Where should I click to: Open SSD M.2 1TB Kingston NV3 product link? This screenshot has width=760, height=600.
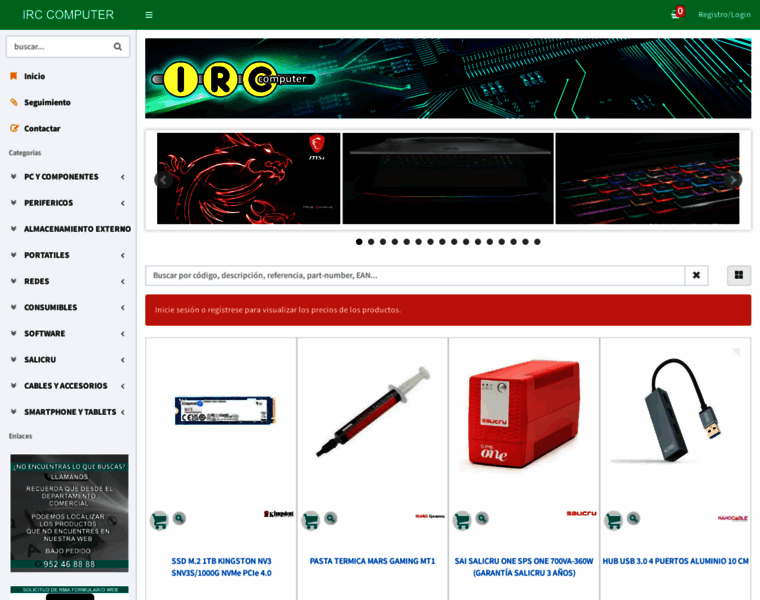point(222,567)
